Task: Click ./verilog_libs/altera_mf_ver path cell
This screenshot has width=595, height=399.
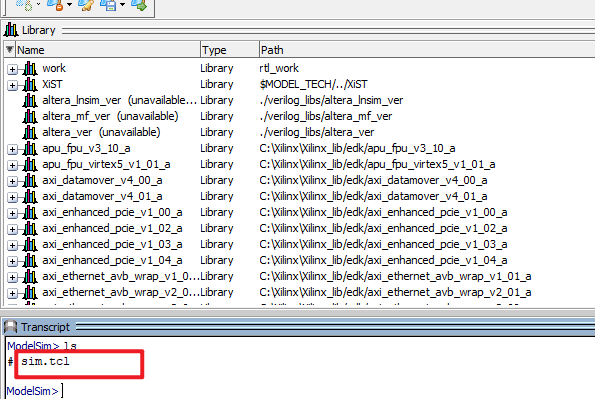Action: click(x=326, y=116)
